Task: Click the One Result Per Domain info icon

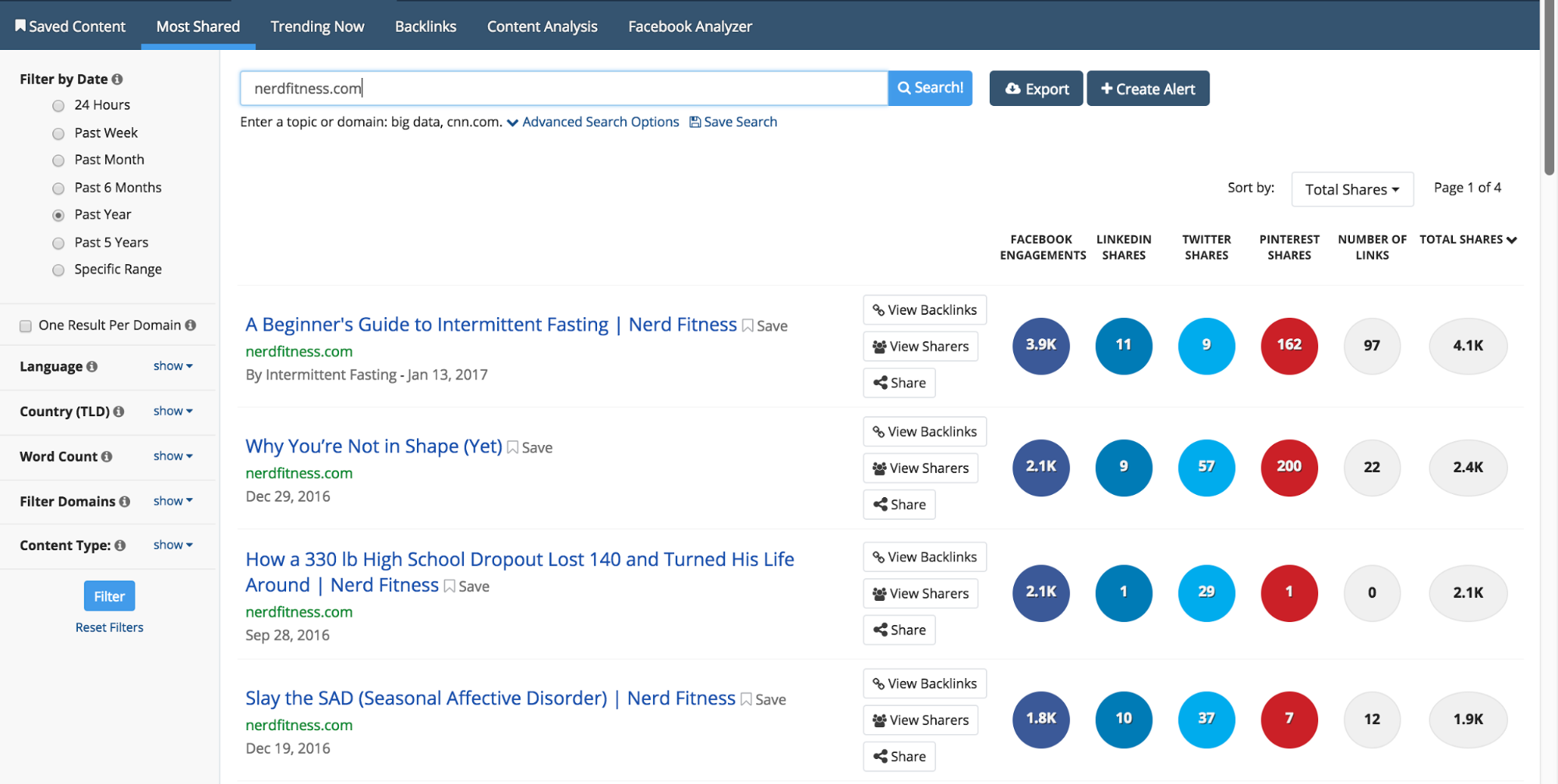Action: [190, 325]
